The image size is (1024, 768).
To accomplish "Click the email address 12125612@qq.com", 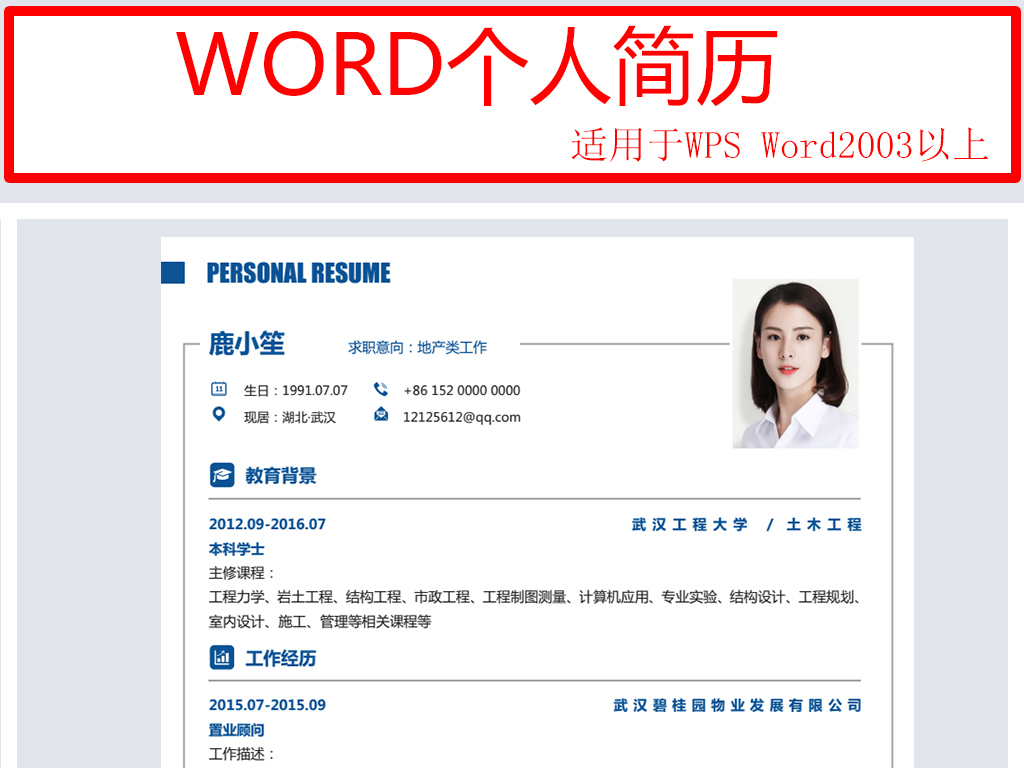I will (465, 417).
